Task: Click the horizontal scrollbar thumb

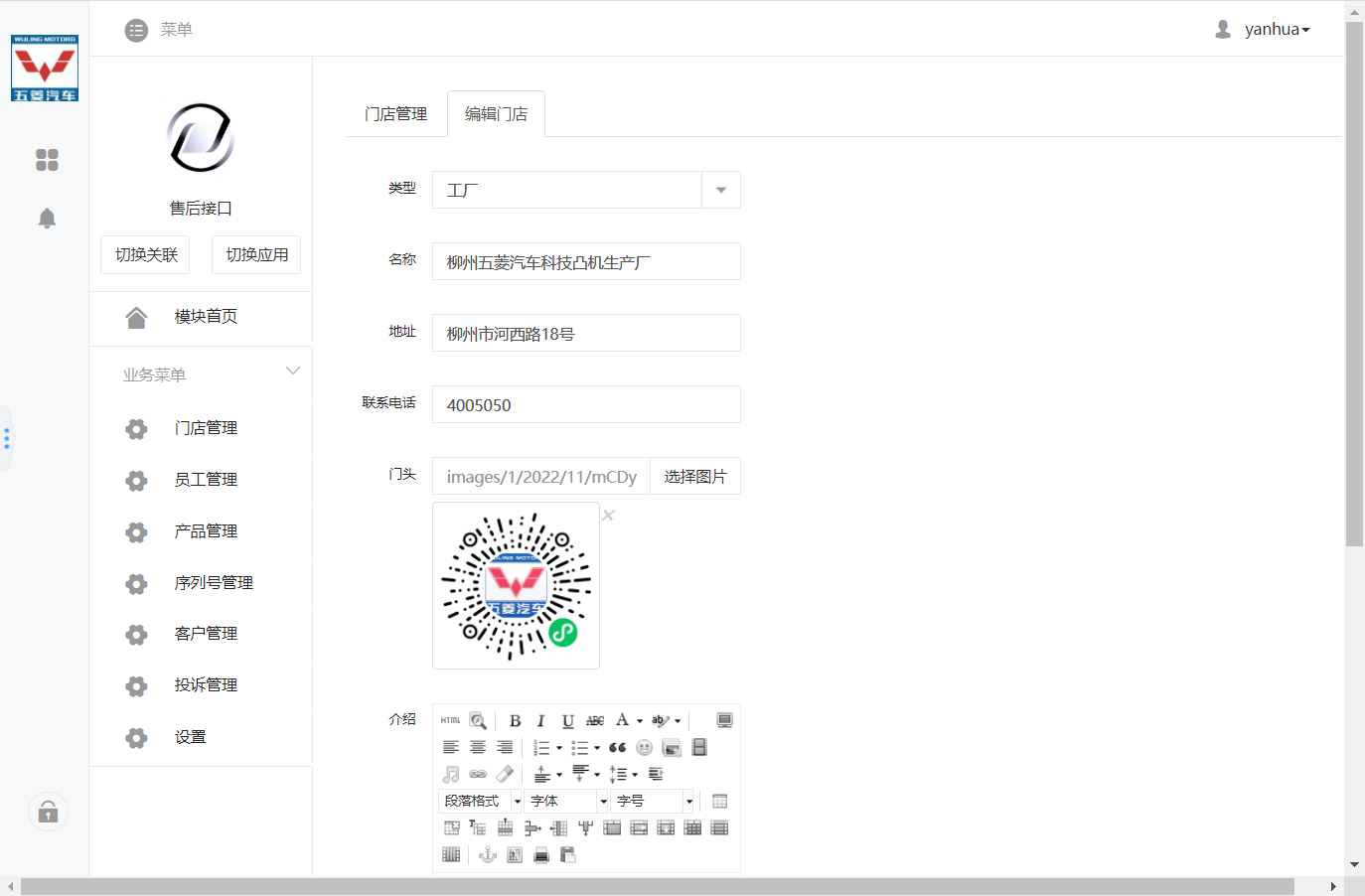Action: [x=658, y=886]
